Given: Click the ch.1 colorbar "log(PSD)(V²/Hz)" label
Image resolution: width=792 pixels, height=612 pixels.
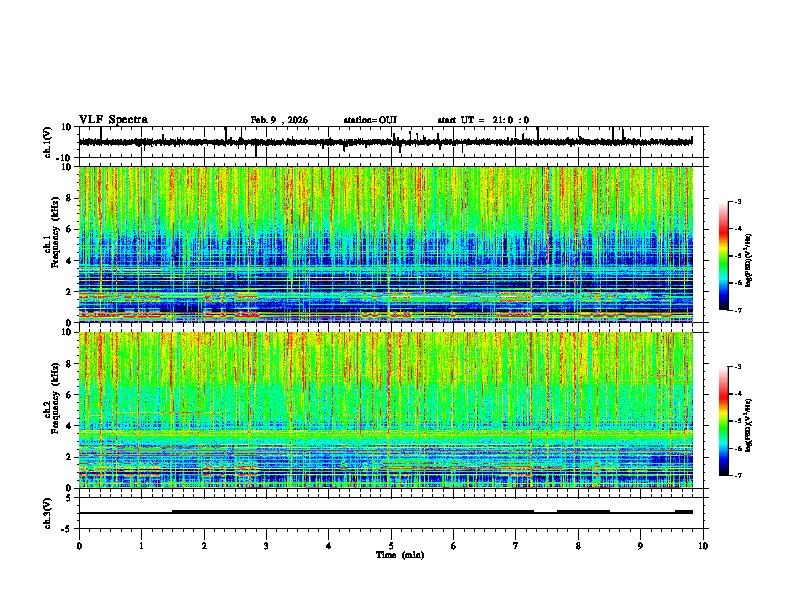Looking at the screenshot, I should pos(749,261).
